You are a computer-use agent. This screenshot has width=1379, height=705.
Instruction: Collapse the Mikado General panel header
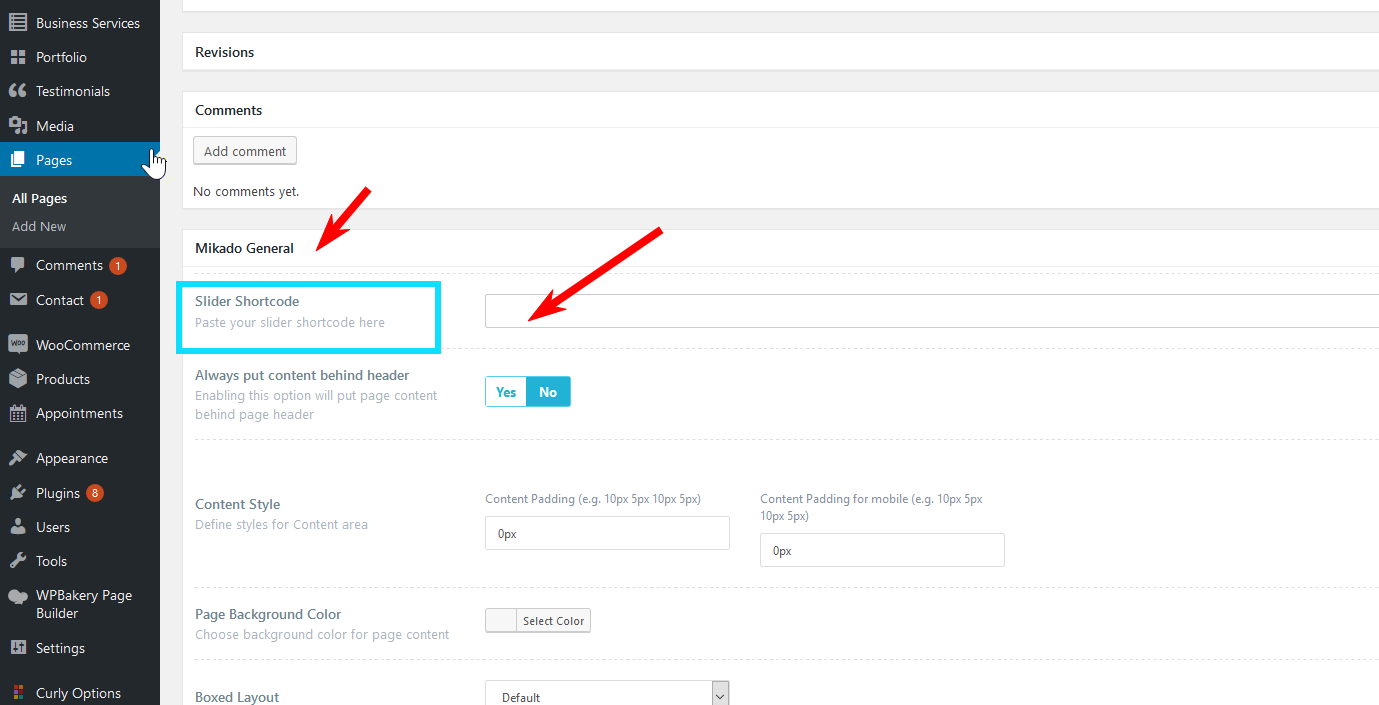pos(780,248)
